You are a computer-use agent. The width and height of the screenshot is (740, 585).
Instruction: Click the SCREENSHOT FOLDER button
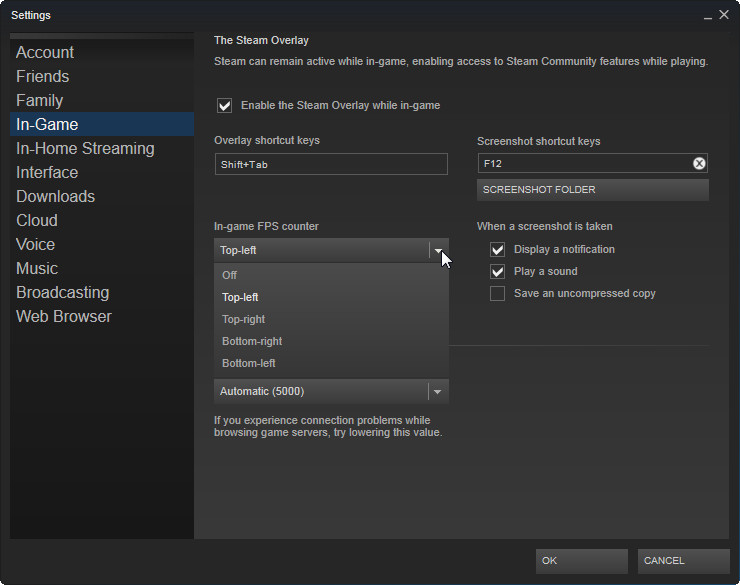click(x=593, y=190)
